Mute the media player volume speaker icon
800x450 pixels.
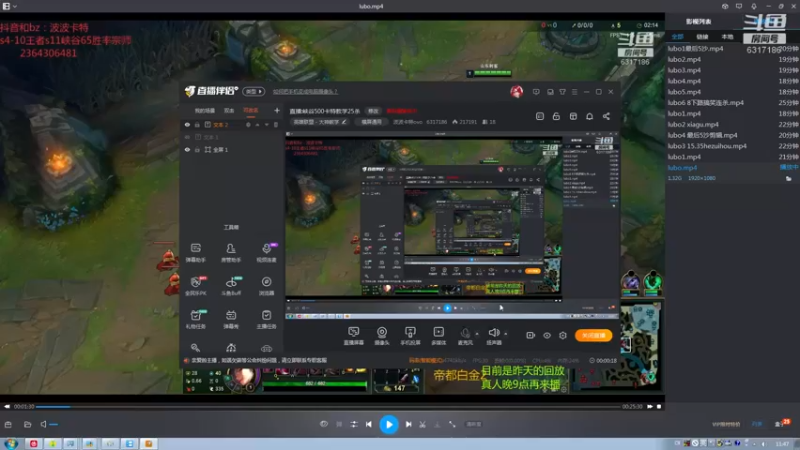click(43, 424)
